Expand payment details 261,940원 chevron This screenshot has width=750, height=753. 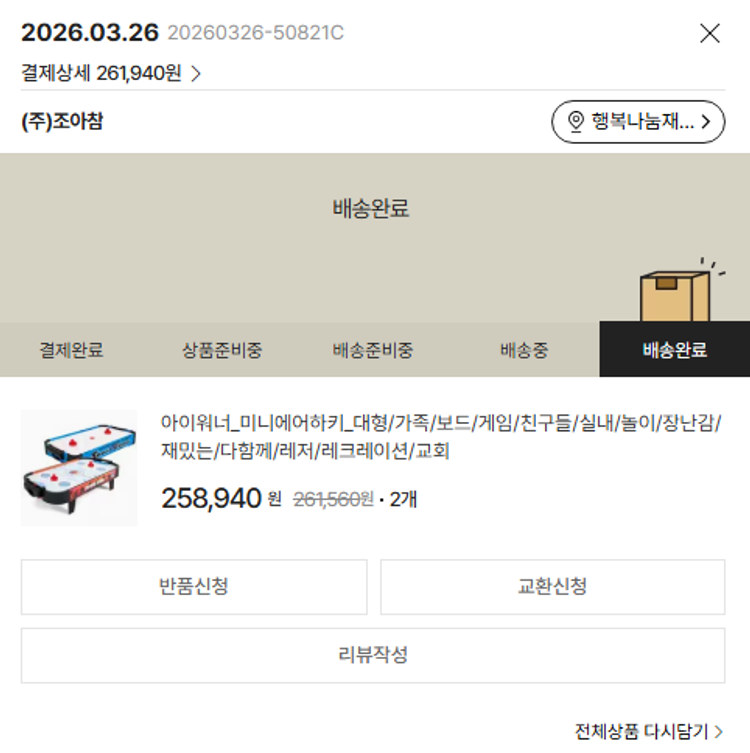coord(196,73)
